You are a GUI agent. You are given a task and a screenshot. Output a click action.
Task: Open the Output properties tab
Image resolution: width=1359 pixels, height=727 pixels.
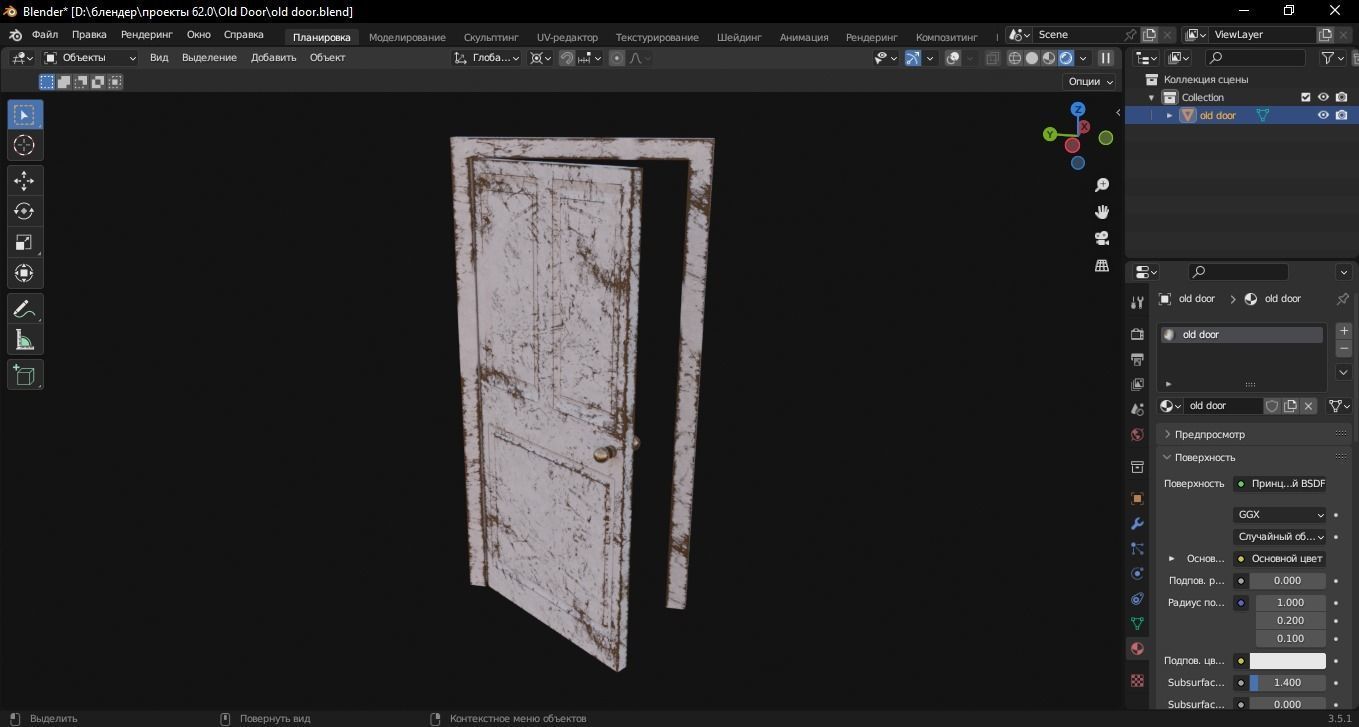coord(1137,359)
